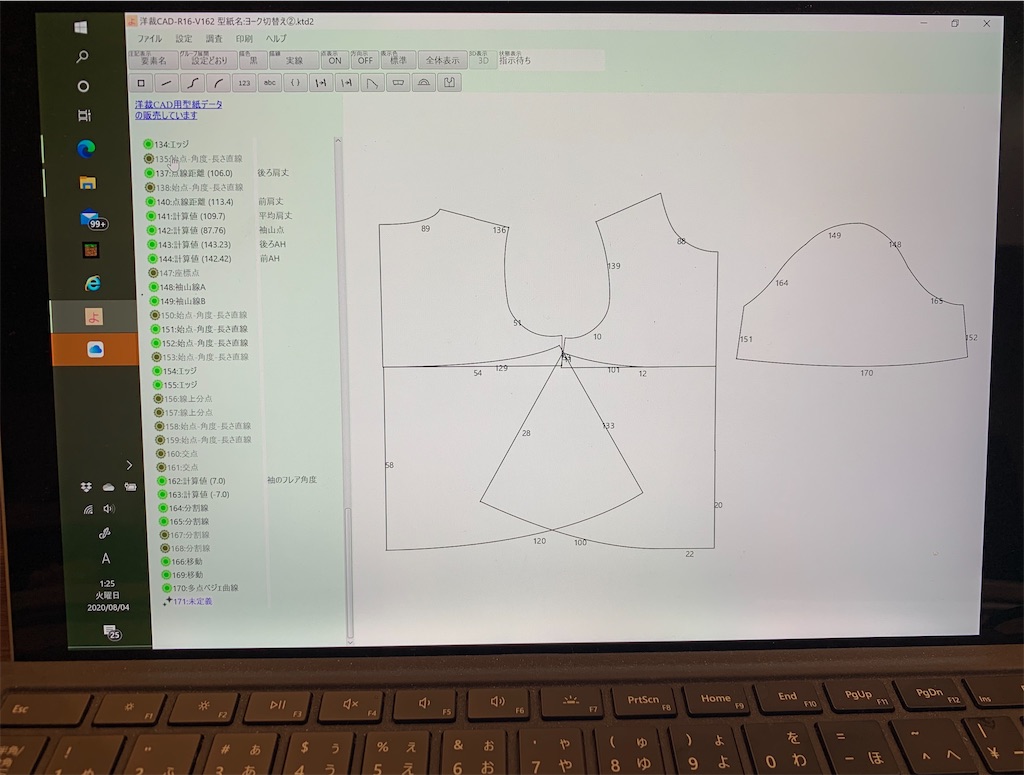Select list row 134:エッジ
Image resolution: width=1024 pixels, height=775 pixels.
click(x=167, y=144)
